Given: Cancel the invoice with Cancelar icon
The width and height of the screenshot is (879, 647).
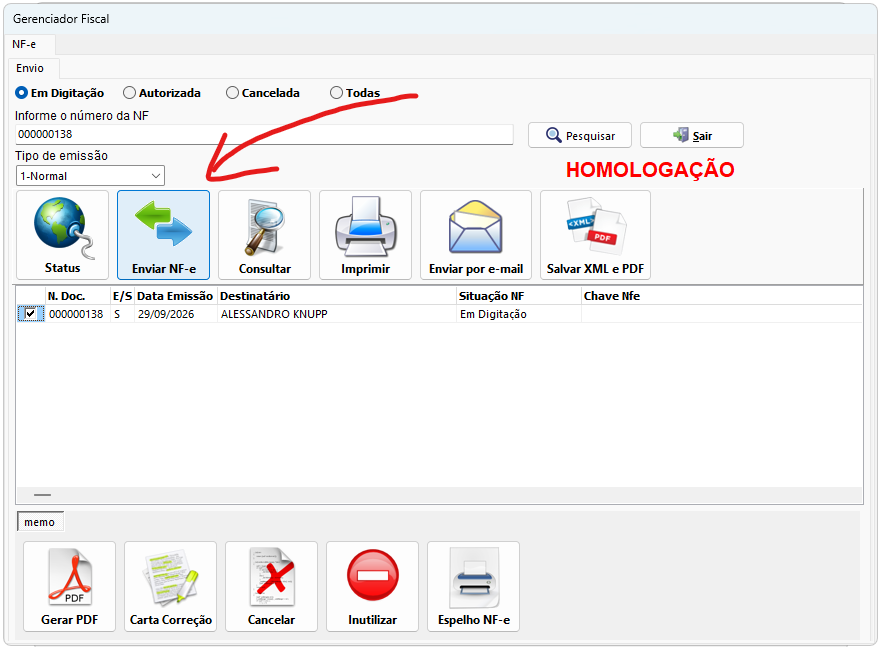Looking at the screenshot, I should coord(271,586).
